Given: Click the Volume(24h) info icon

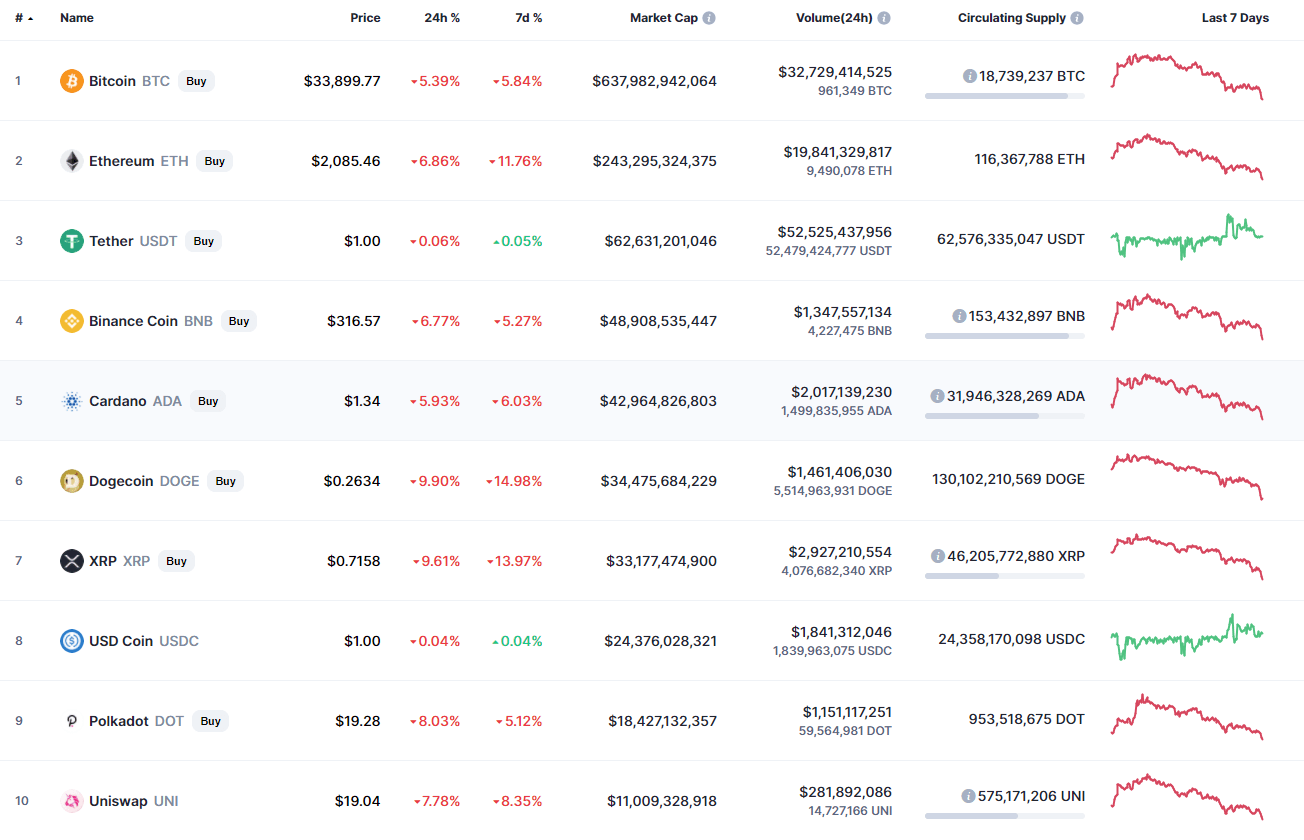Looking at the screenshot, I should (884, 18).
